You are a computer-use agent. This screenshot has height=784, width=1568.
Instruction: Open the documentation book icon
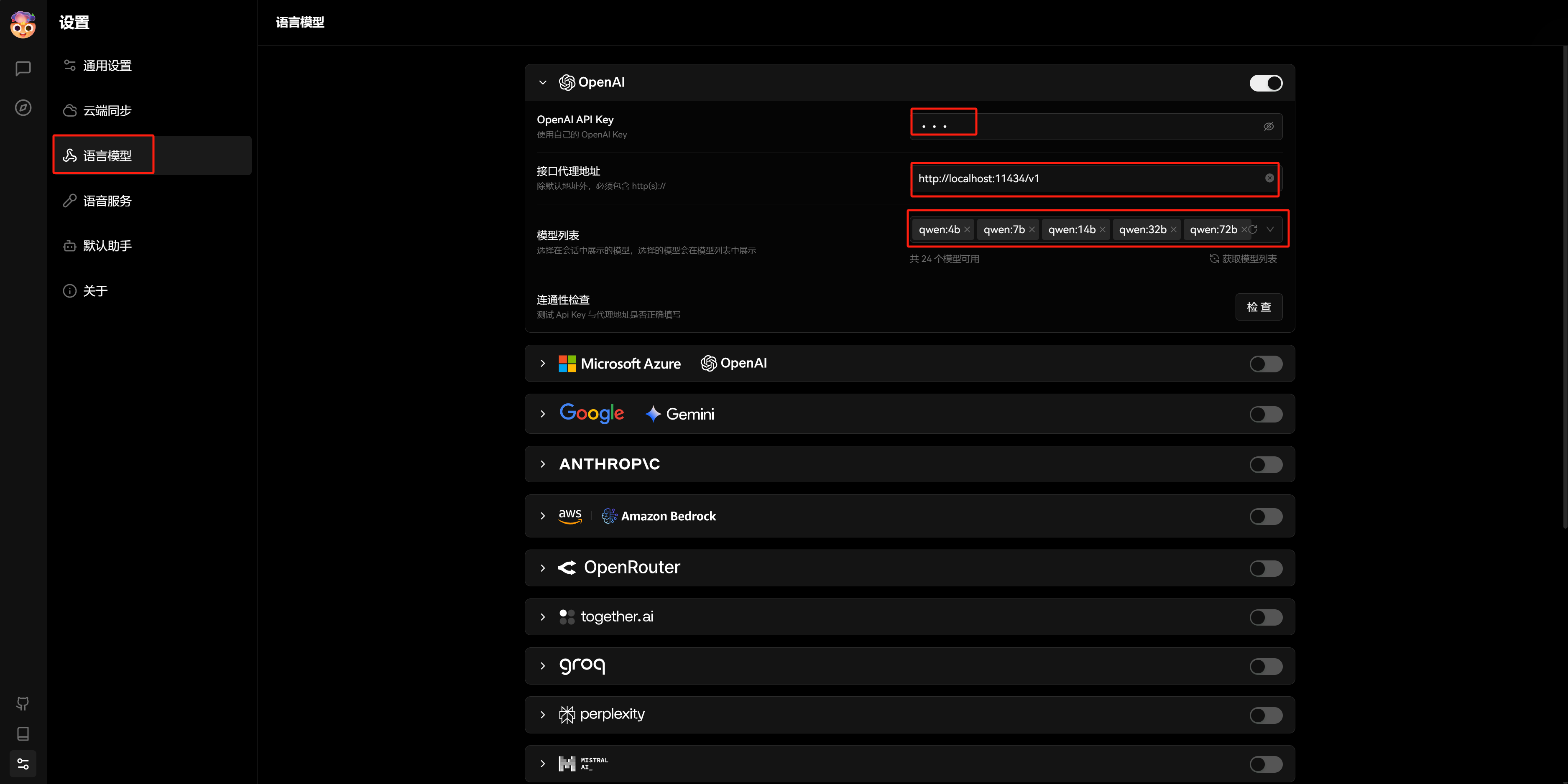tap(23, 734)
